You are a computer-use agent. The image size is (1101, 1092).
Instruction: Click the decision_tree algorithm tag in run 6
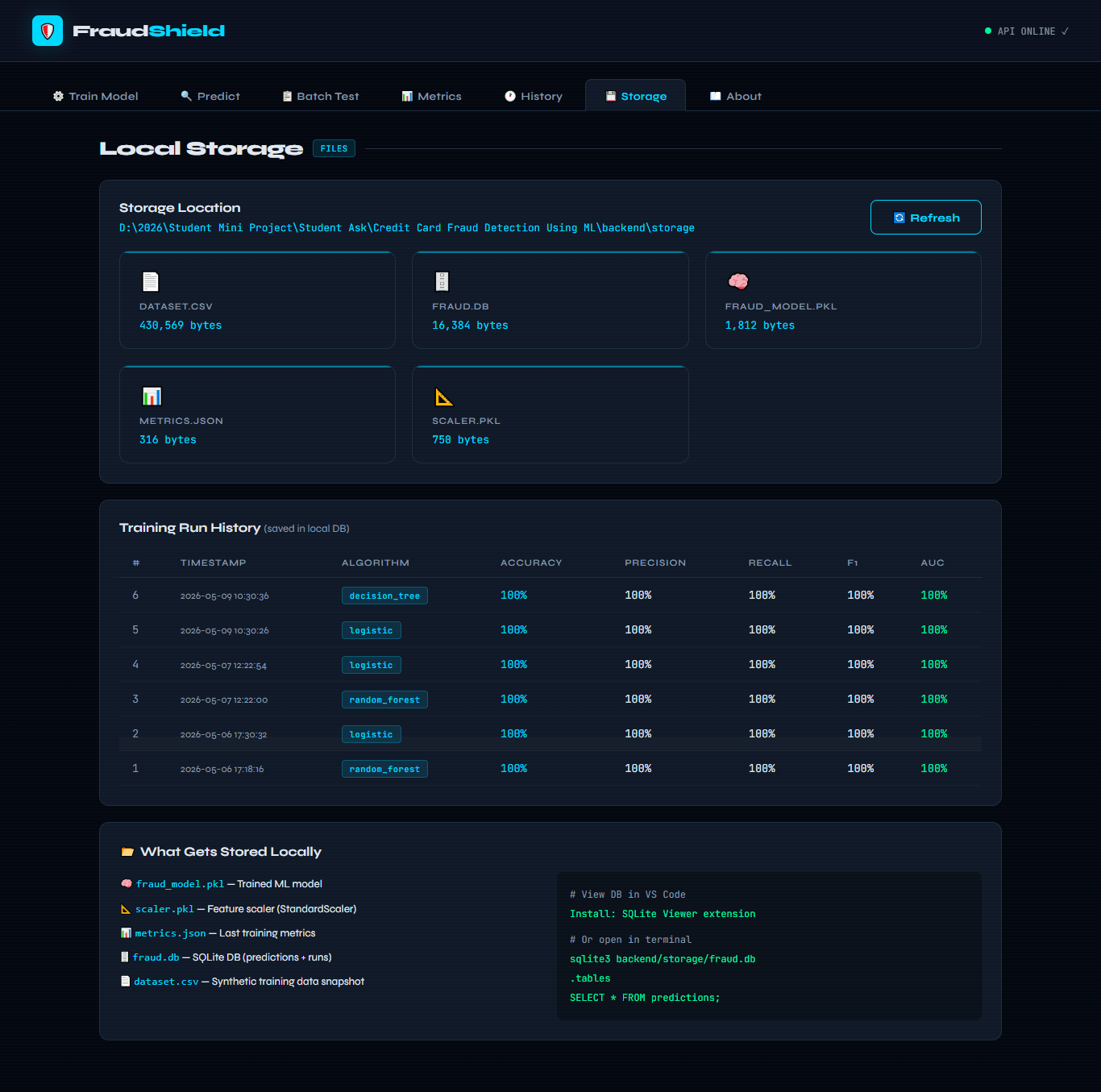click(384, 596)
